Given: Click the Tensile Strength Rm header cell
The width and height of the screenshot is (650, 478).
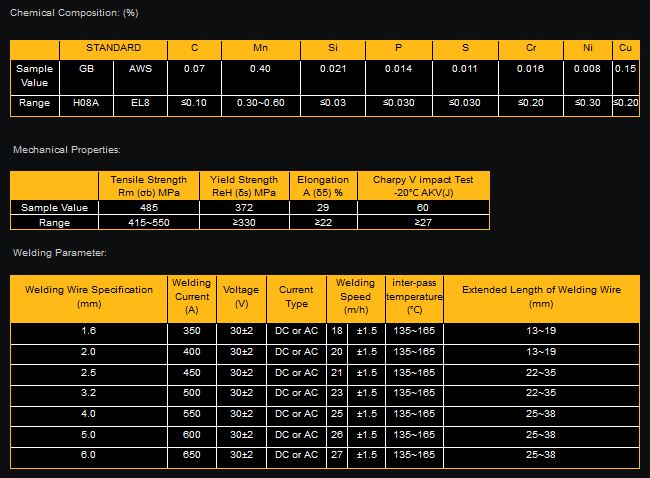Looking at the screenshot, I should [x=147, y=186].
